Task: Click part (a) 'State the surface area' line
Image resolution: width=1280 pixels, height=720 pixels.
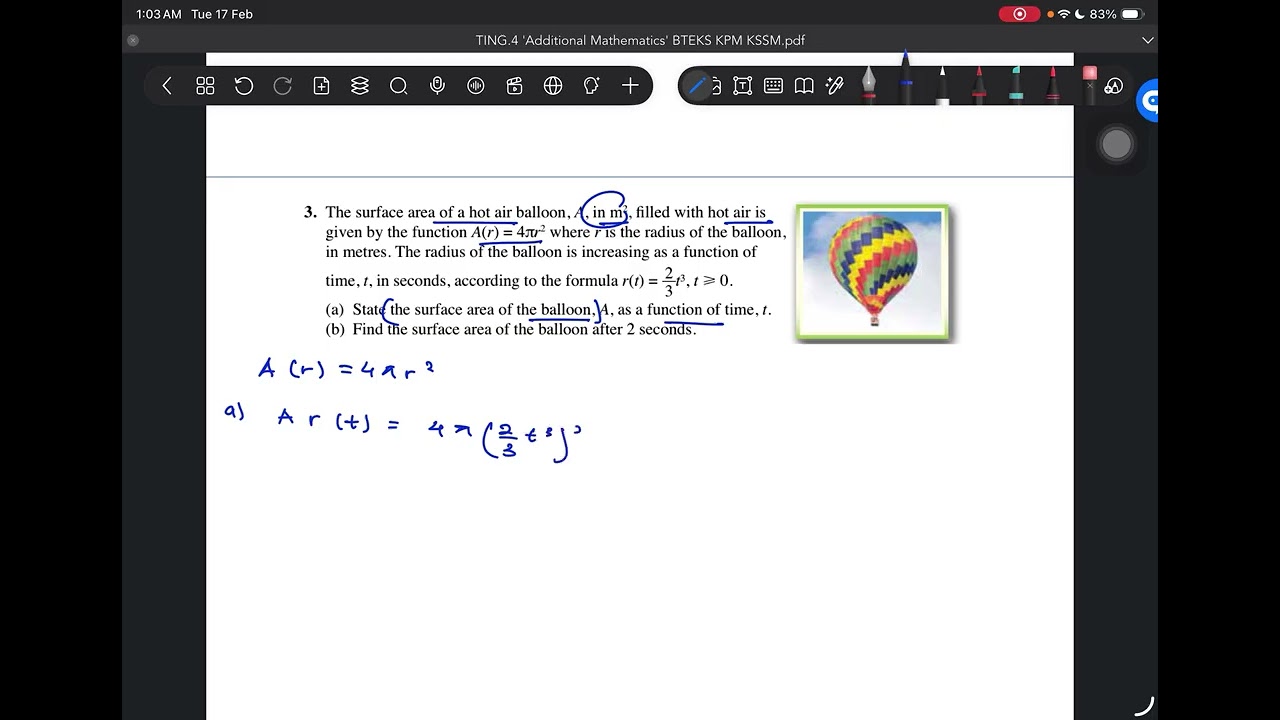Action: (x=548, y=310)
